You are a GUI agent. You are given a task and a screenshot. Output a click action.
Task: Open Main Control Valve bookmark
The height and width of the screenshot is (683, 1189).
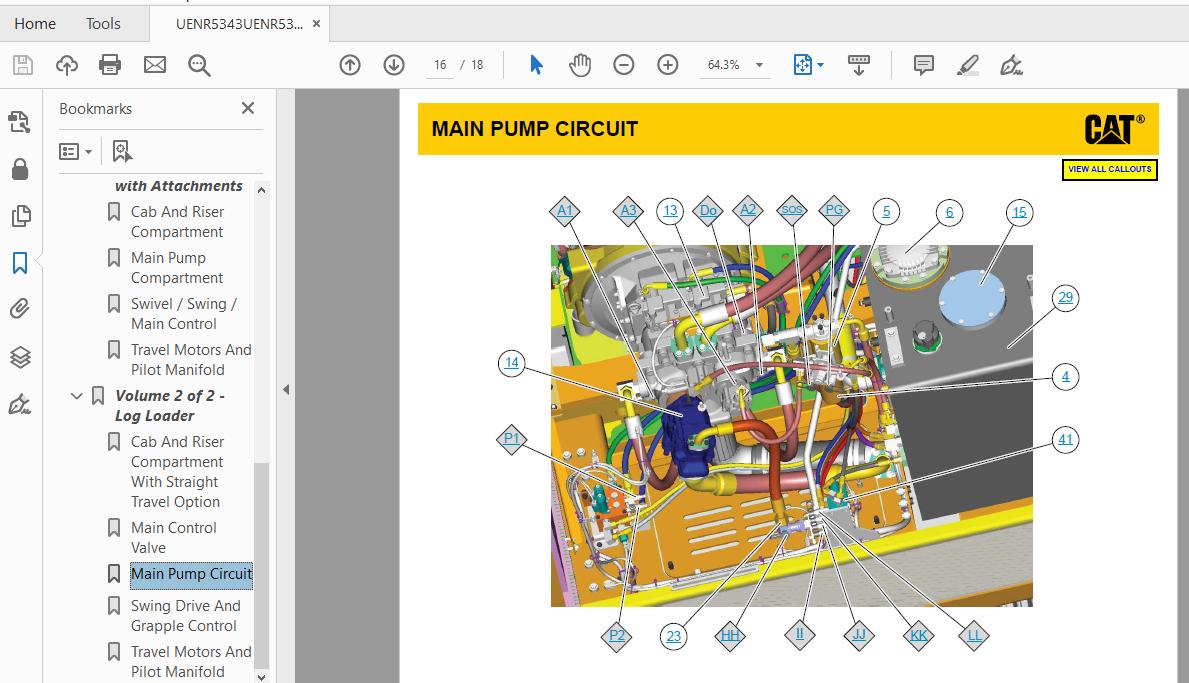pyautogui.click(x=174, y=537)
